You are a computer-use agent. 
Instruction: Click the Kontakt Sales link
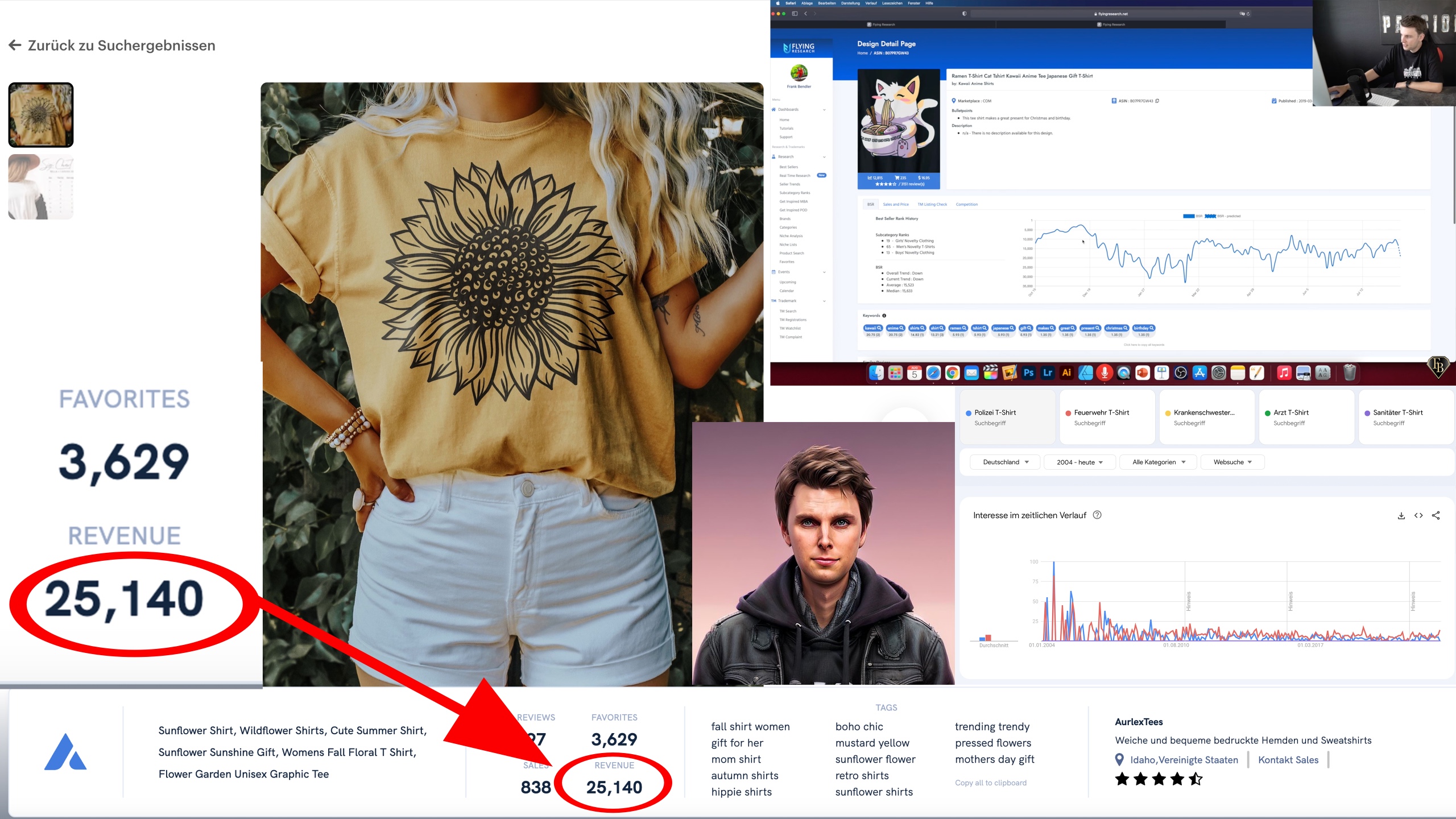(x=1288, y=760)
